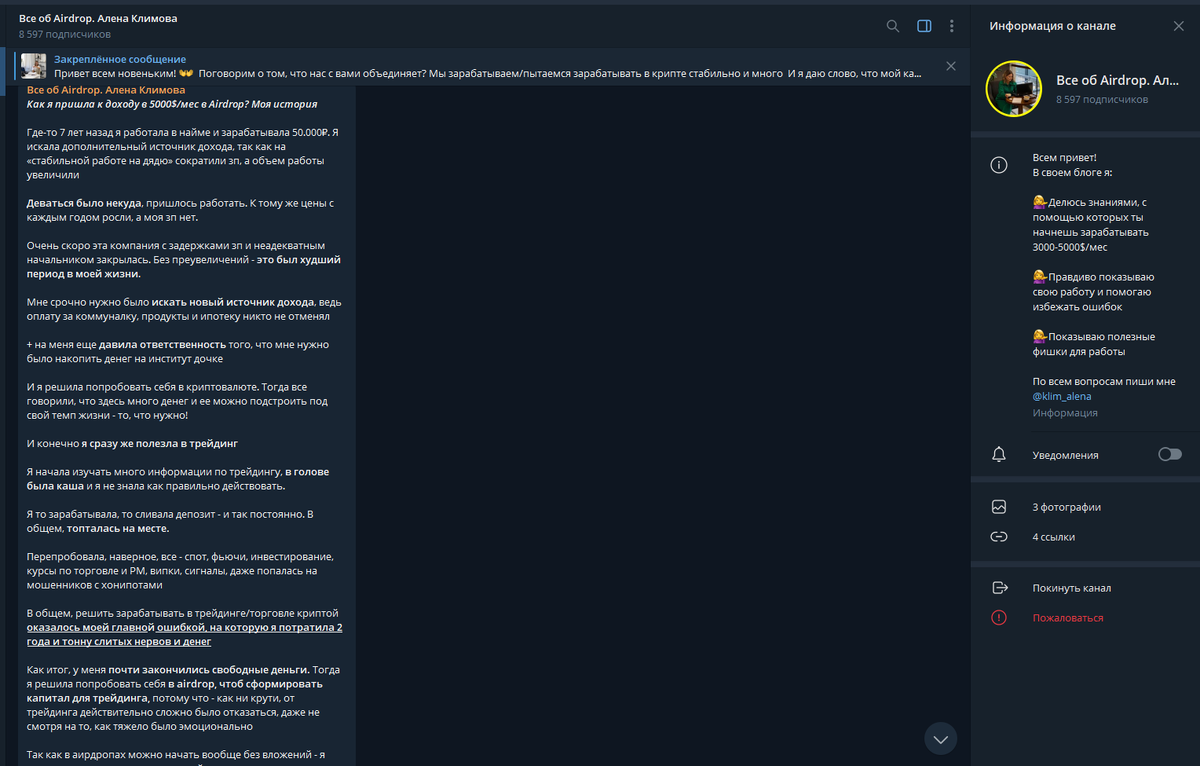Screen dimensions: 1200x766
Task: Click the pinned message thumbnail image
Action: point(33,67)
